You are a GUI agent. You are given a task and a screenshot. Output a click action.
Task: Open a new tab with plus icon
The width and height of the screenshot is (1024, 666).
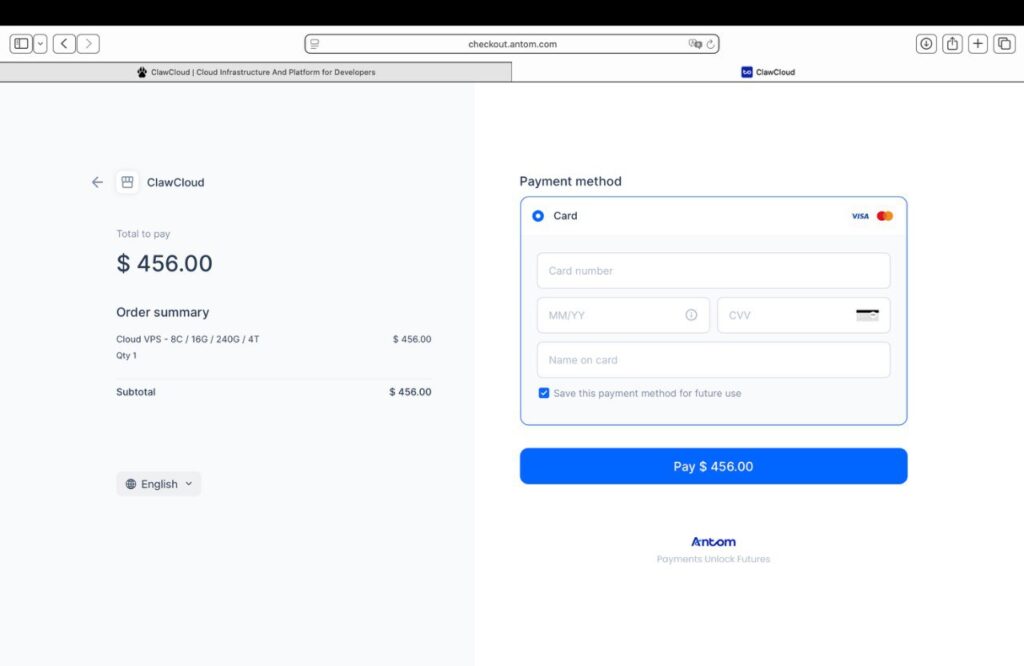[978, 44]
